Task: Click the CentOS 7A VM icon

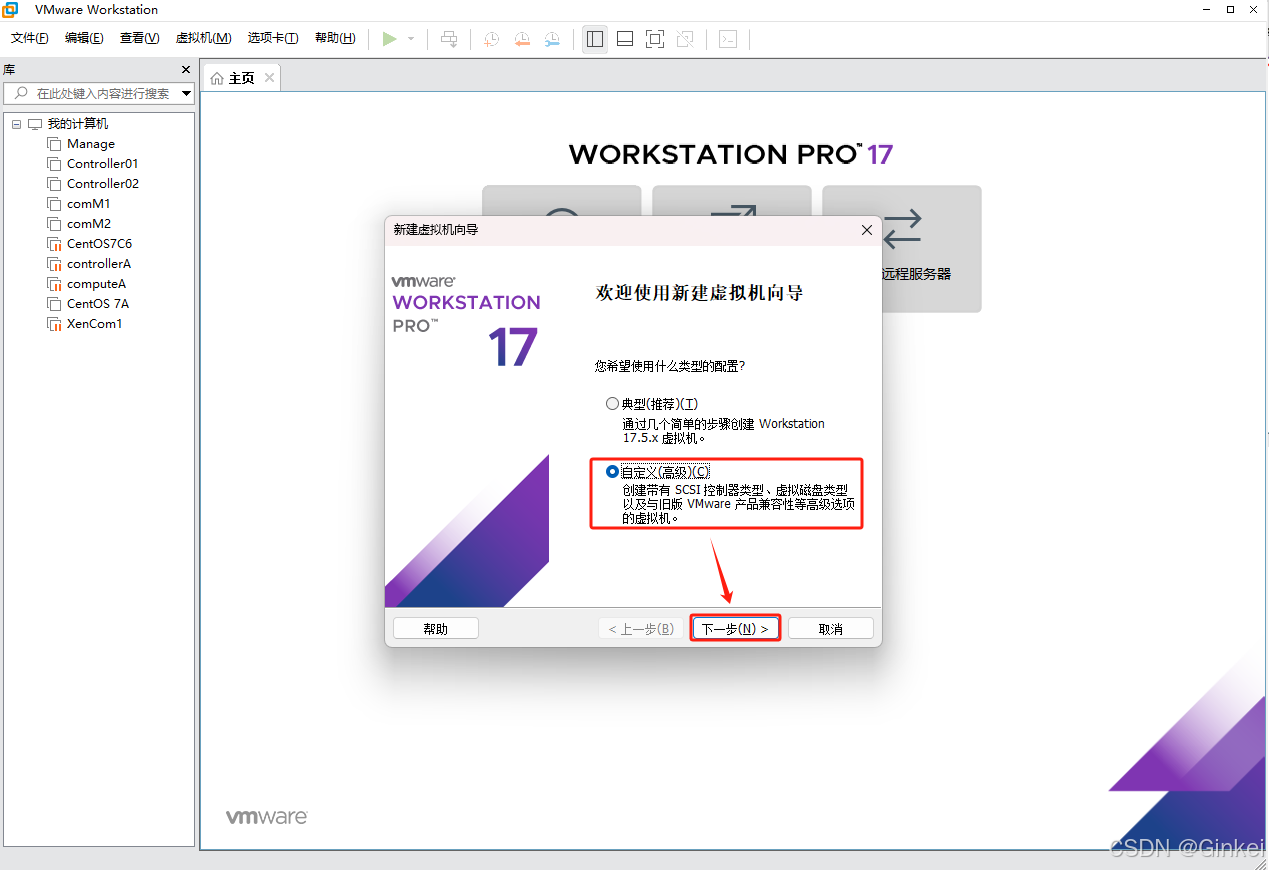Action: tap(54, 304)
